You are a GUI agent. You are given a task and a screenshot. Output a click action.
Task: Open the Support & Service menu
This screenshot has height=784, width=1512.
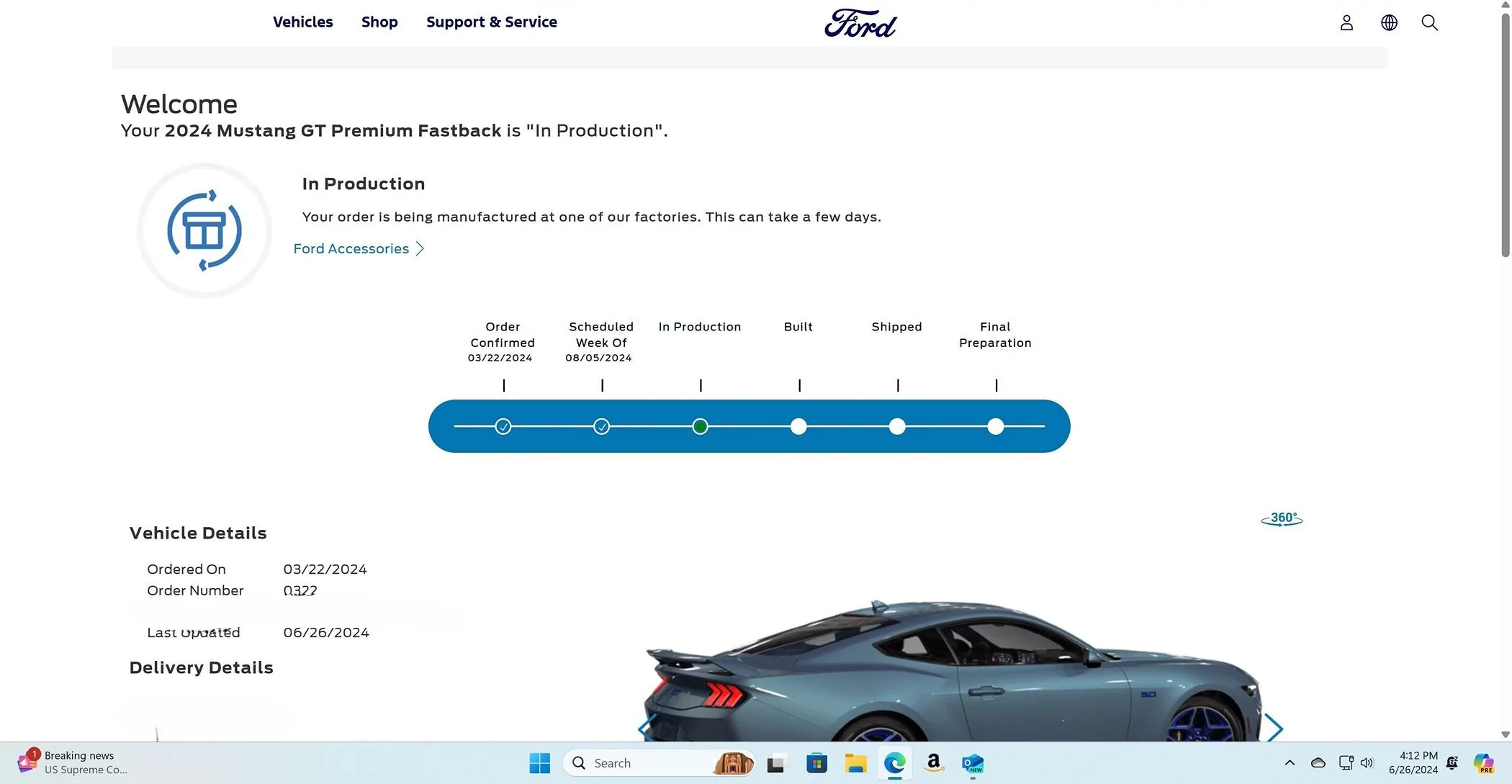pos(491,22)
